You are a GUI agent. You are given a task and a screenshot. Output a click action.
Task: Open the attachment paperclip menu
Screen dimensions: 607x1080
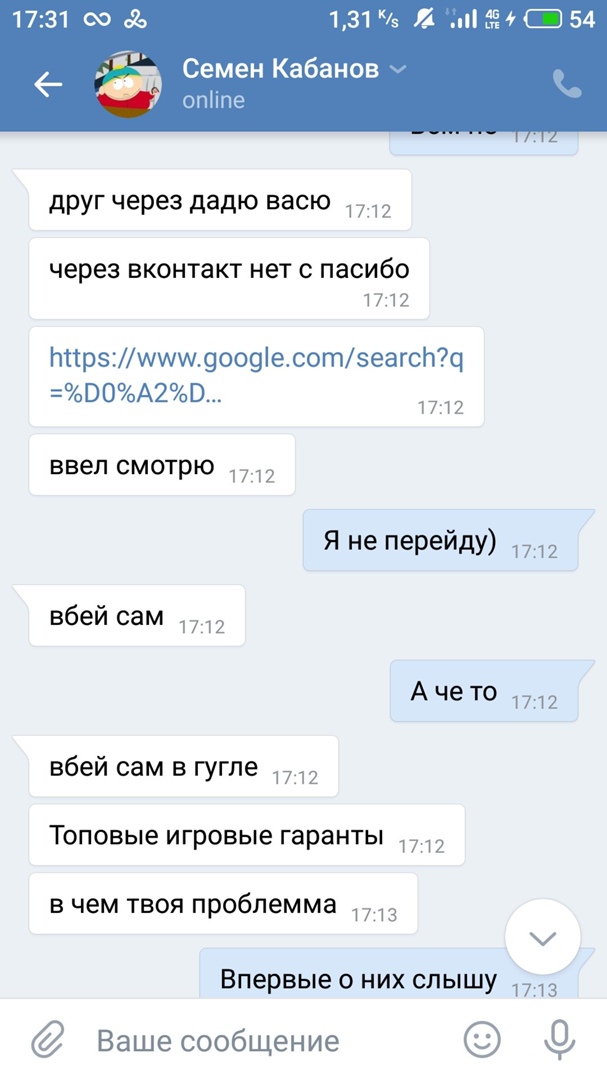47,1040
